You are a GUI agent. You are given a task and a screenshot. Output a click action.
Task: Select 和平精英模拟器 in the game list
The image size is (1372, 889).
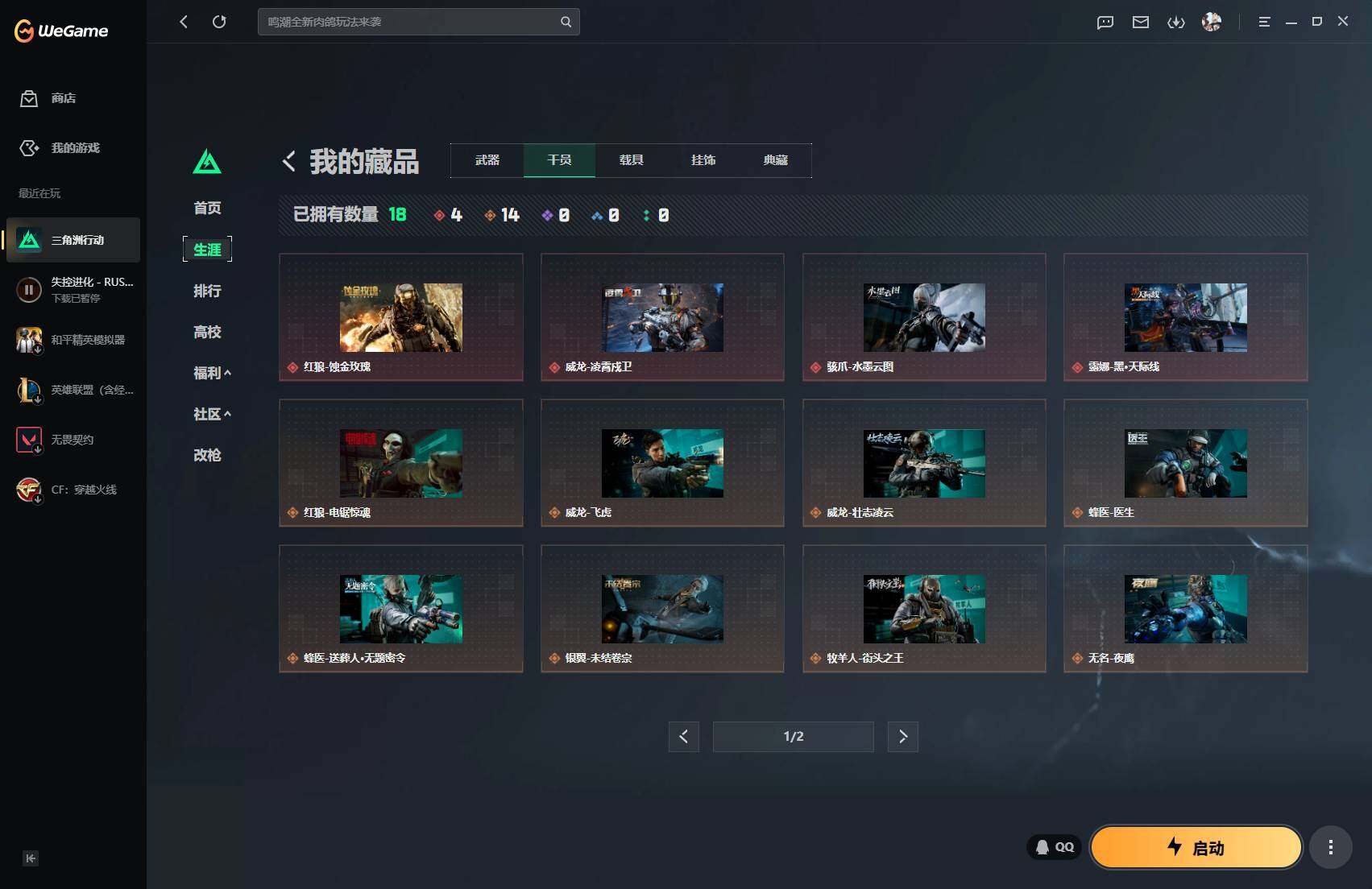(73, 340)
